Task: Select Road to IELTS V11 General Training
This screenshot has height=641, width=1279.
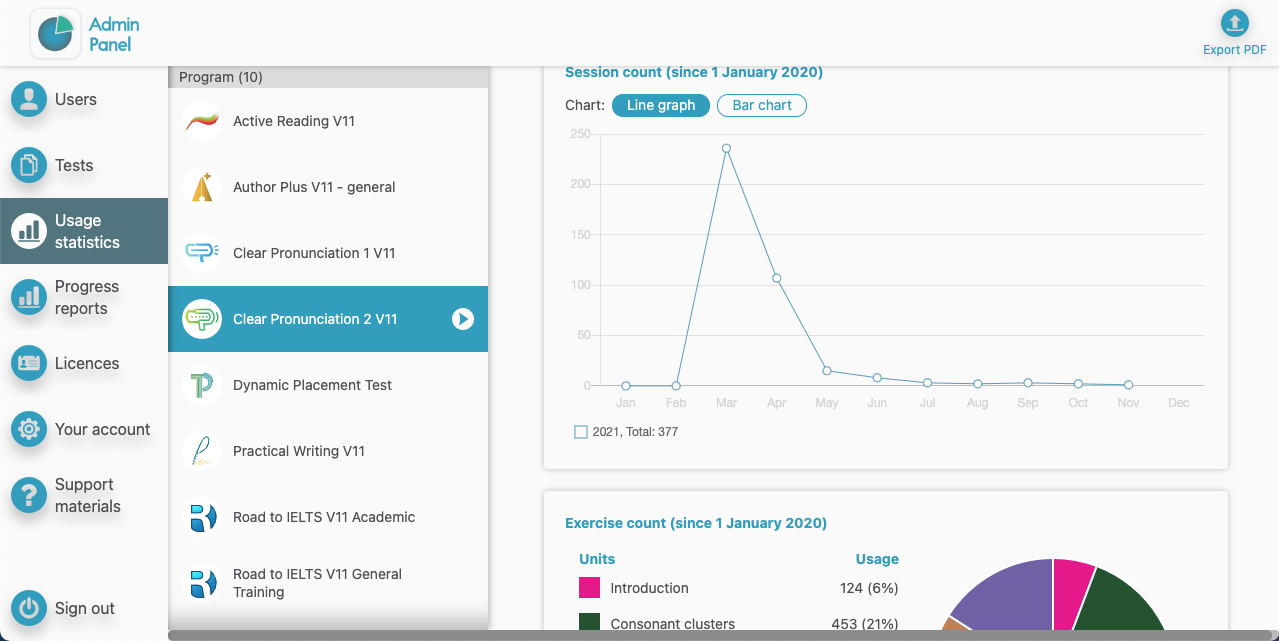Action: 328,583
